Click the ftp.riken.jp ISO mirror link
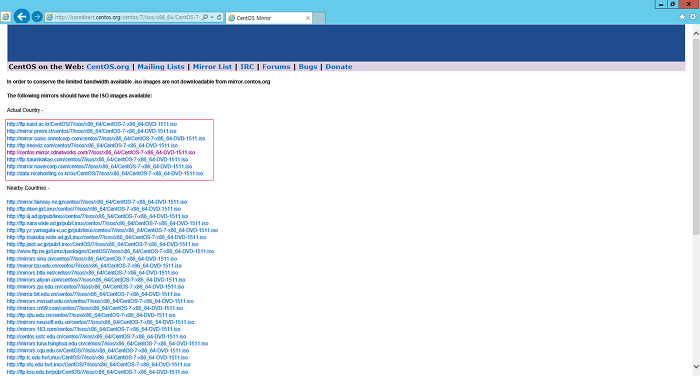Viewport: 700px width, 376px height. click(x=94, y=209)
